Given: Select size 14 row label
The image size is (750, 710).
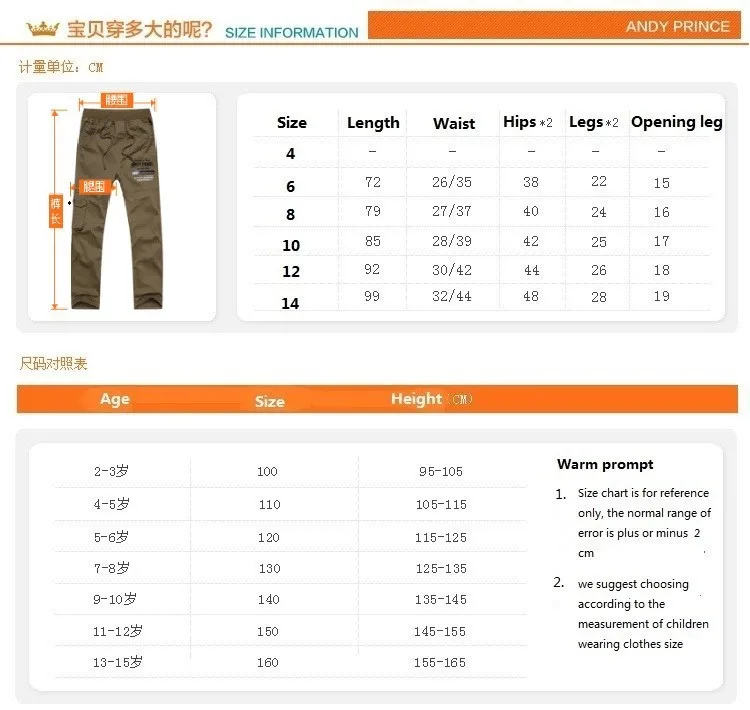Looking at the screenshot, I should [x=290, y=303].
